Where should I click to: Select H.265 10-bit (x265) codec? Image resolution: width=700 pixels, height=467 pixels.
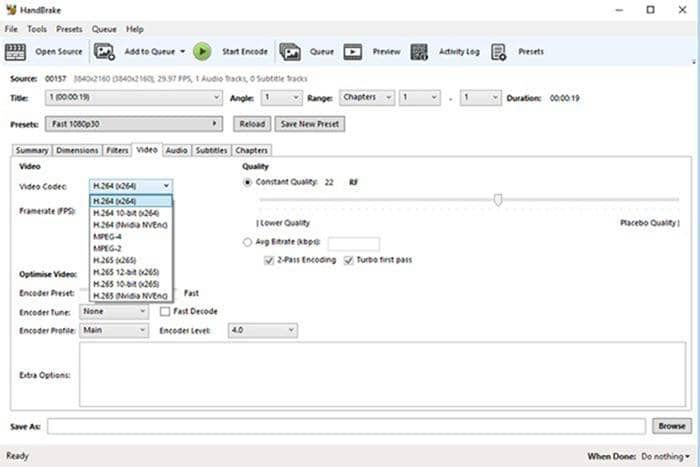coord(131,284)
